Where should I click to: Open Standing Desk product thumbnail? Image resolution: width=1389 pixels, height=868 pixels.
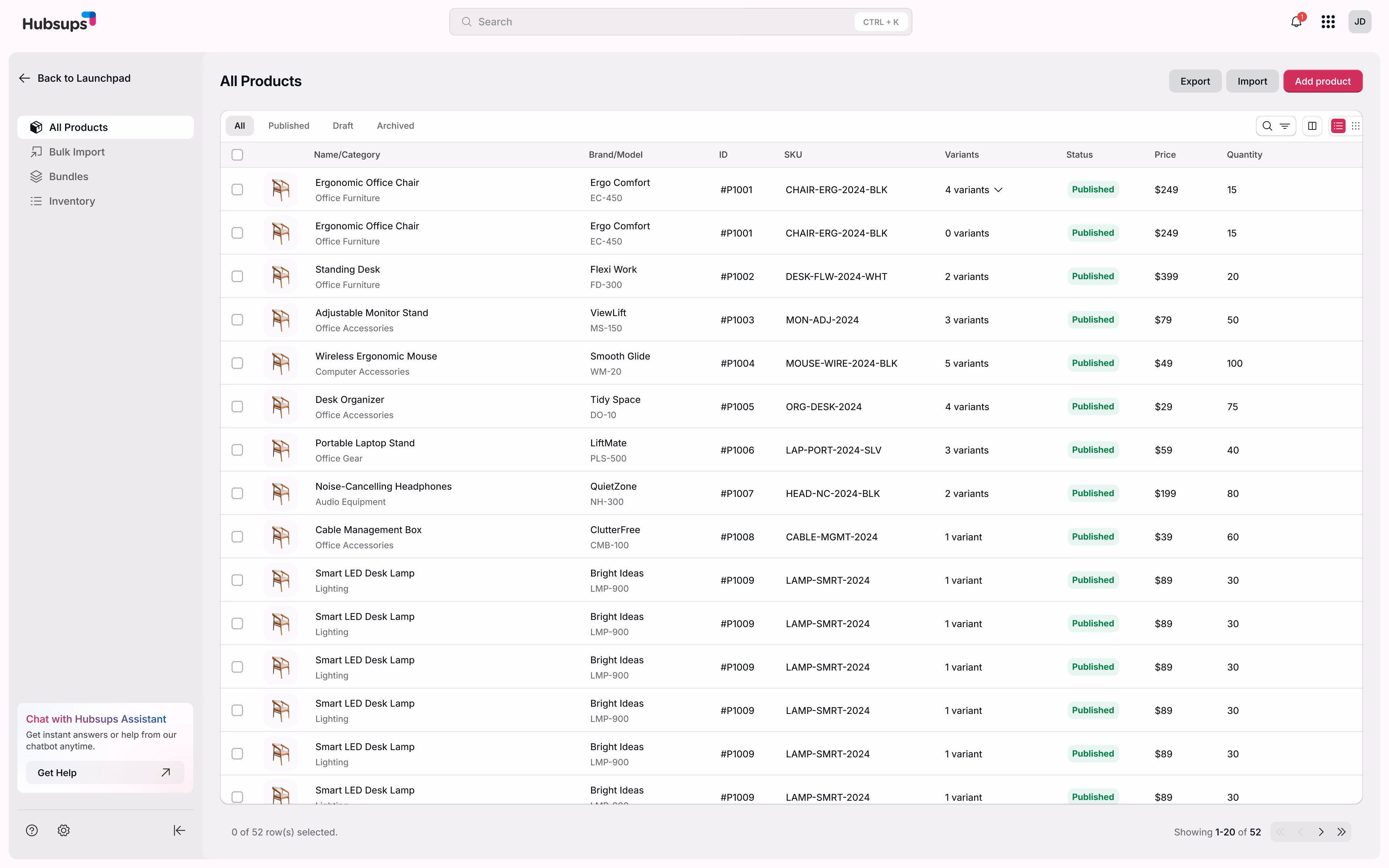click(x=280, y=276)
